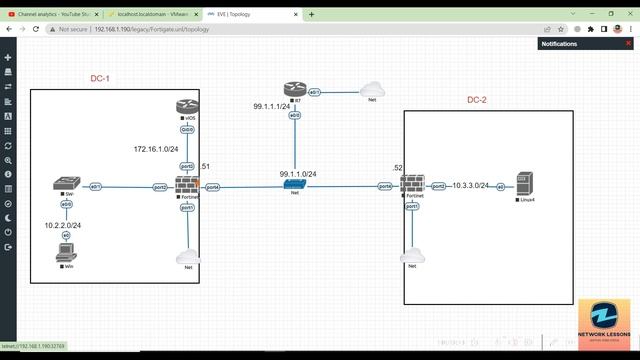View site info Not secure indicator
The width and height of the screenshot is (640, 360).
(69, 29)
